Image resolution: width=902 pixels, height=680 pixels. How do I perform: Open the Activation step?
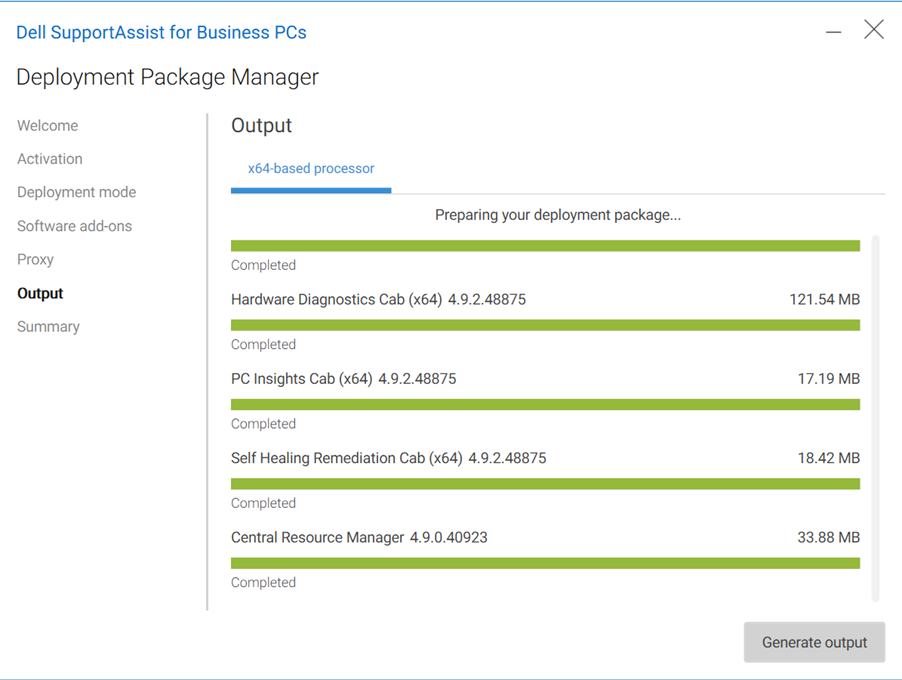[x=49, y=158]
